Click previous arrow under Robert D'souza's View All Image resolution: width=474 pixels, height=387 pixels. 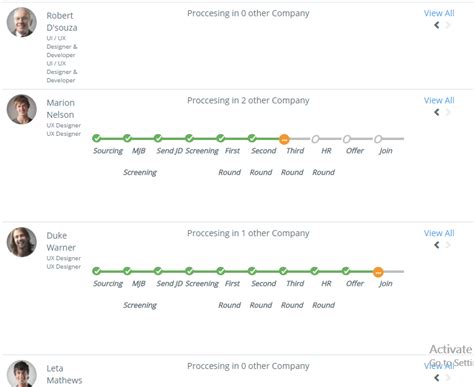(x=437, y=25)
